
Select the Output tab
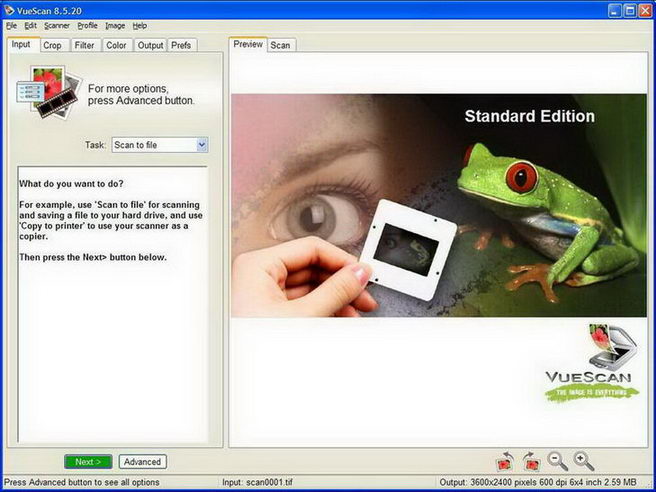(x=150, y=45)
